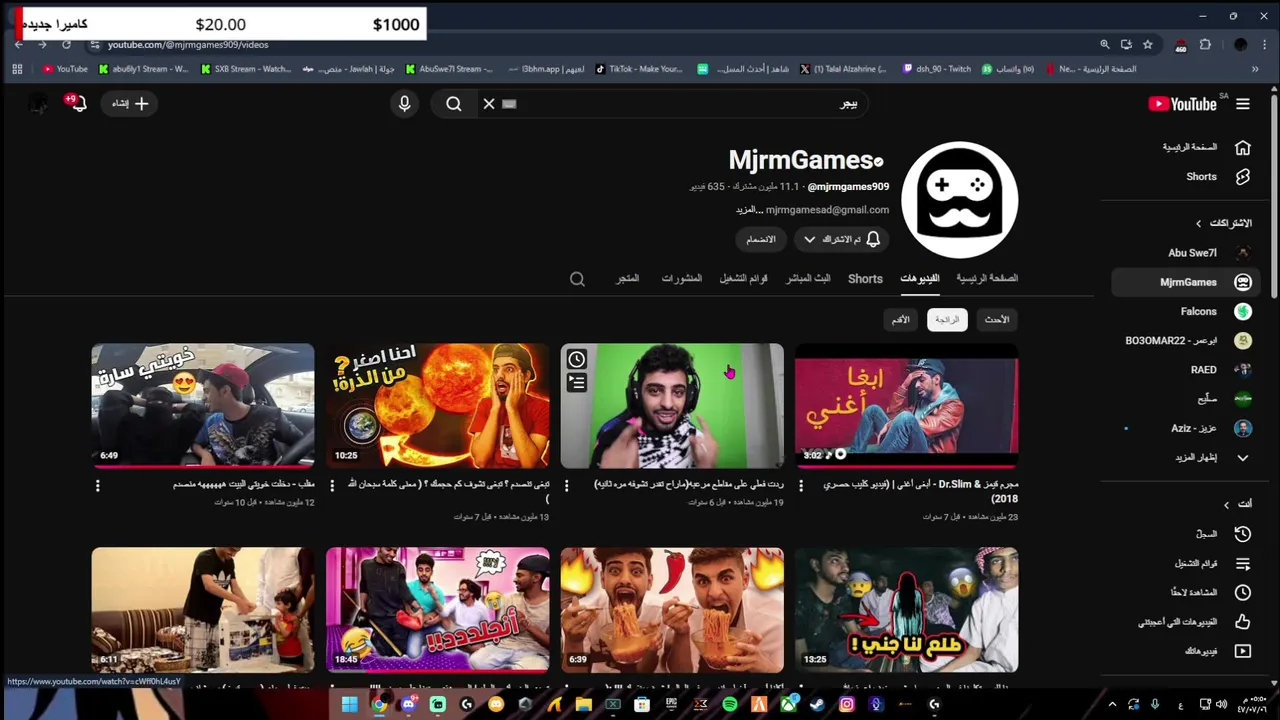
Task: Open the 'طلع لنا جني' video thumbnail
Action: pyautogui.click(x=907, y=609)
